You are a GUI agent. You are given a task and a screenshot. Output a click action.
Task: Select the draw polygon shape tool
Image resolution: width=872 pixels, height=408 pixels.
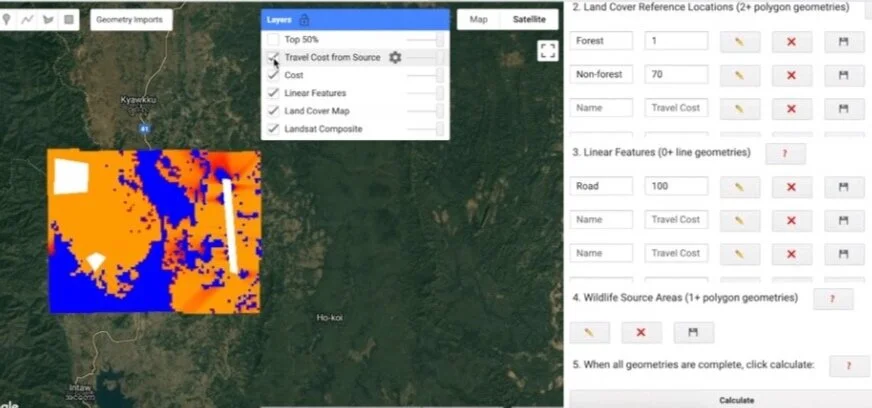48,19
